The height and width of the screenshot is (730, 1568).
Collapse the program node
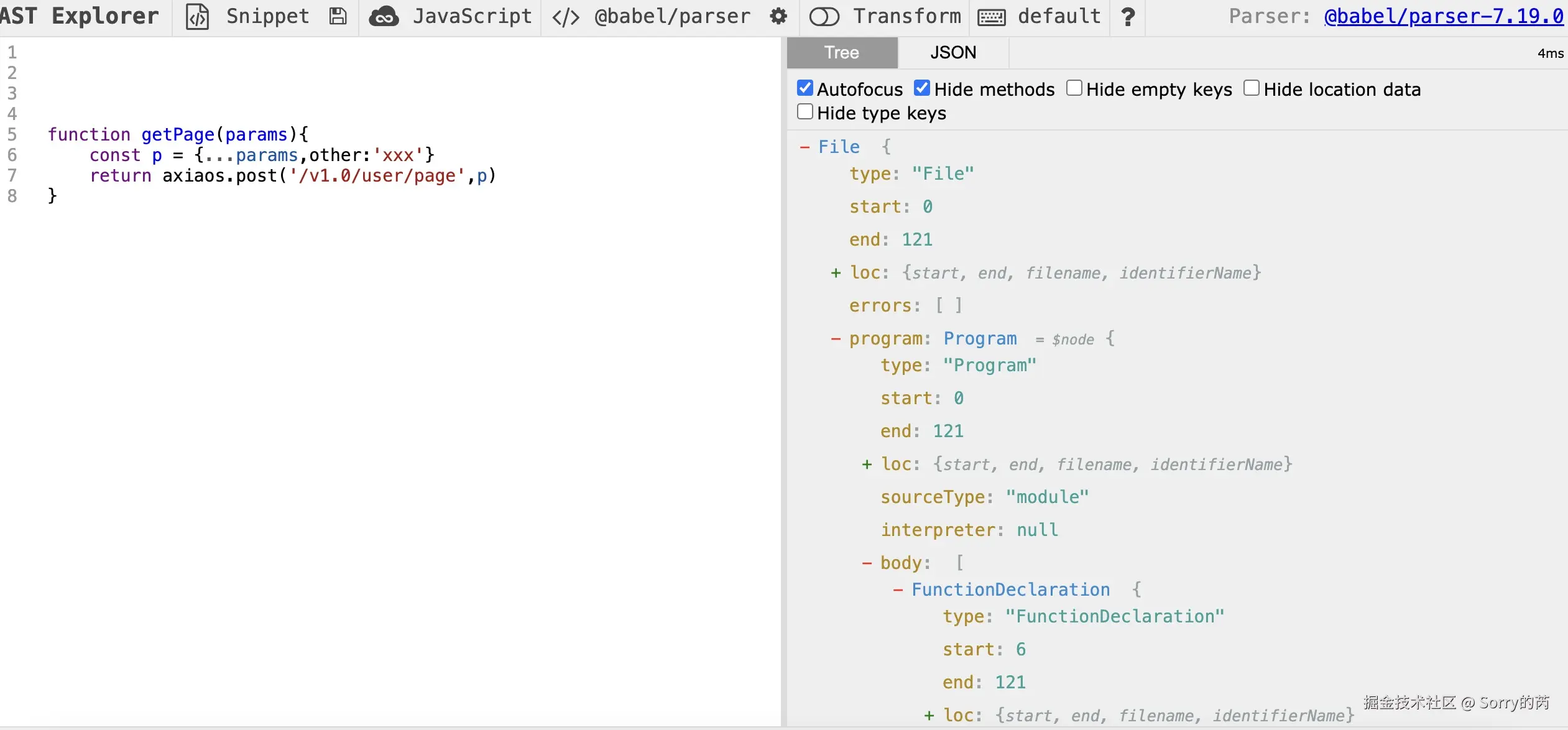pyautogui.click(x=836, y=339)
